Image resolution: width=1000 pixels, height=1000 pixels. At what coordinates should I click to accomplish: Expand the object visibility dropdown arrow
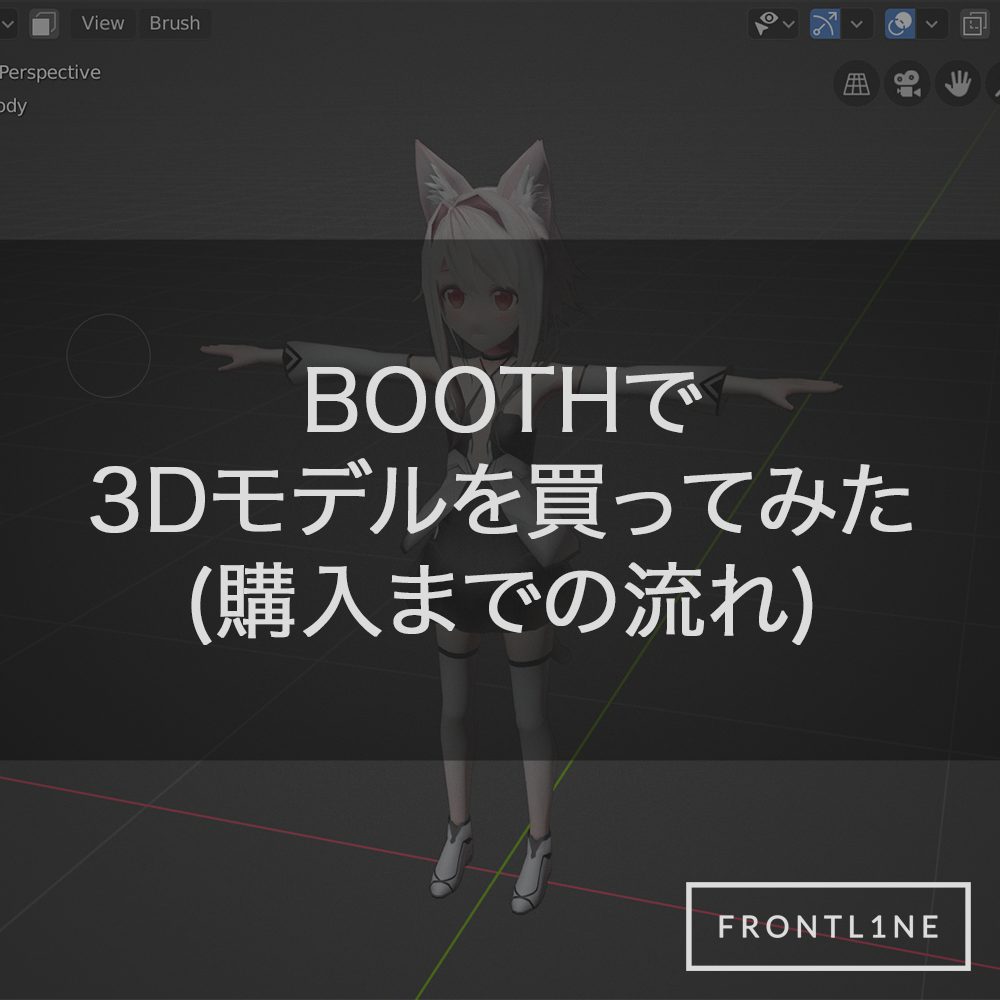(789, 24)
